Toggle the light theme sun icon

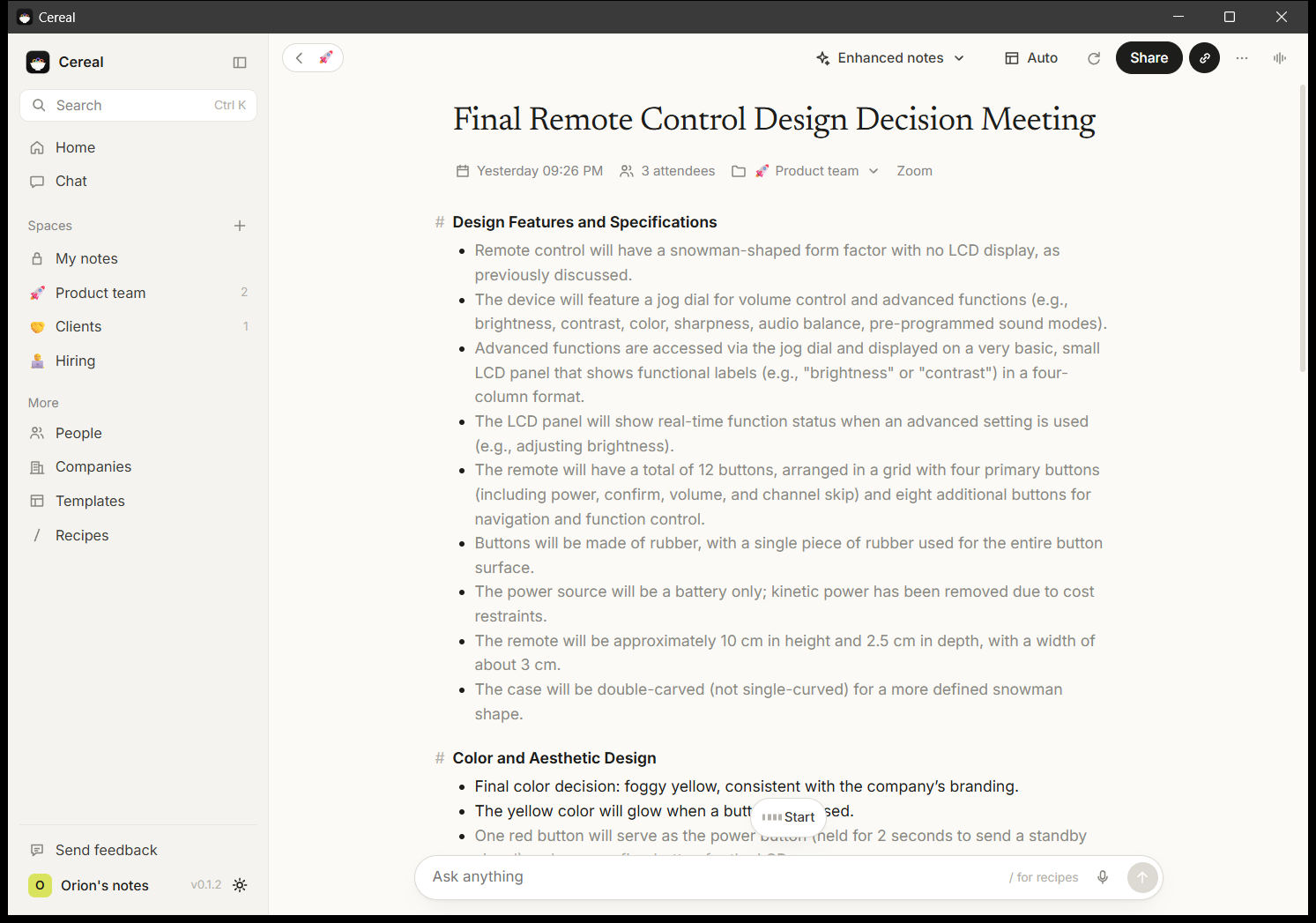click(240, 885)
